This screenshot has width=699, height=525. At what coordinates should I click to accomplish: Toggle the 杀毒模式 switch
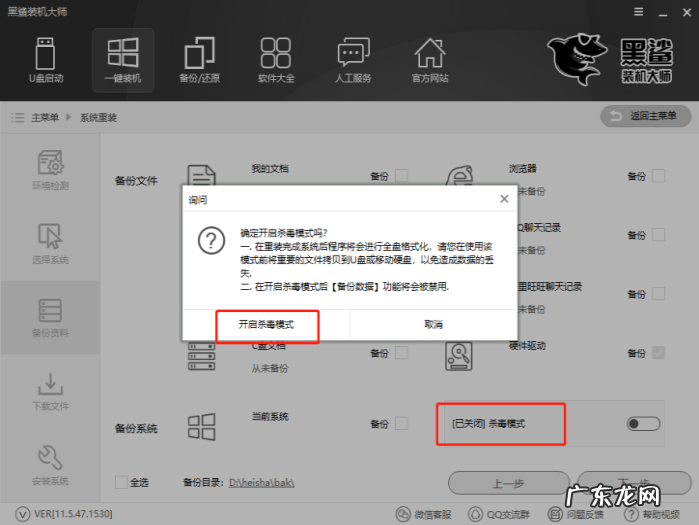point(643,423)
